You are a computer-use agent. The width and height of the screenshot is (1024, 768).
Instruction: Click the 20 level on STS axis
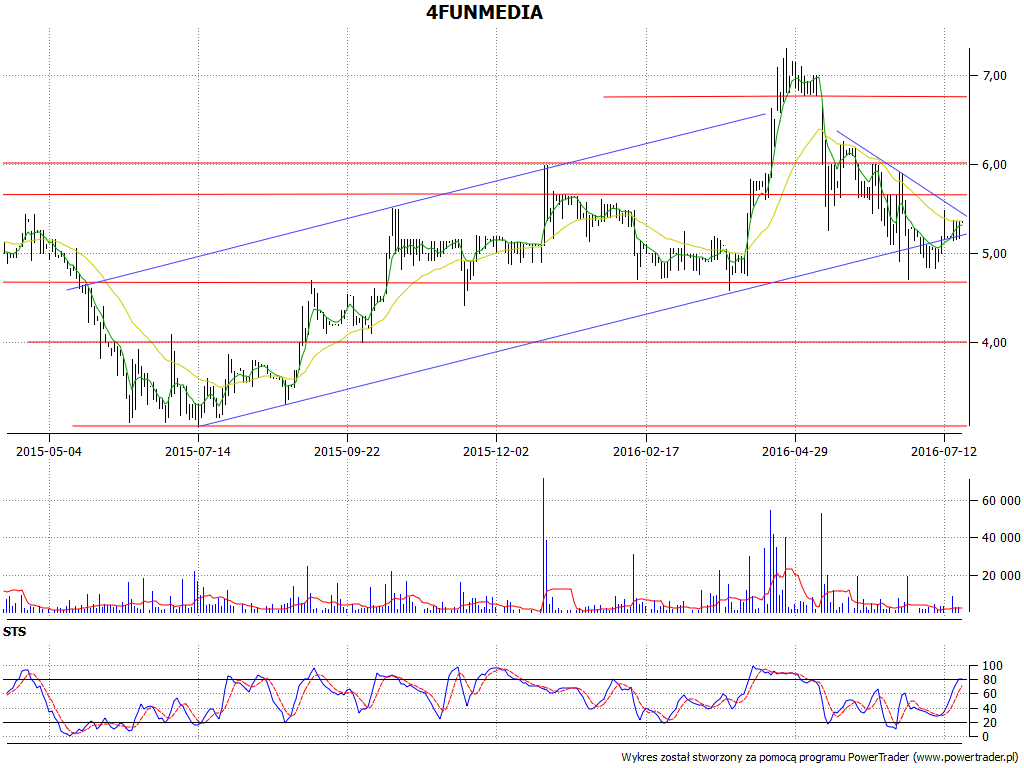990,722
